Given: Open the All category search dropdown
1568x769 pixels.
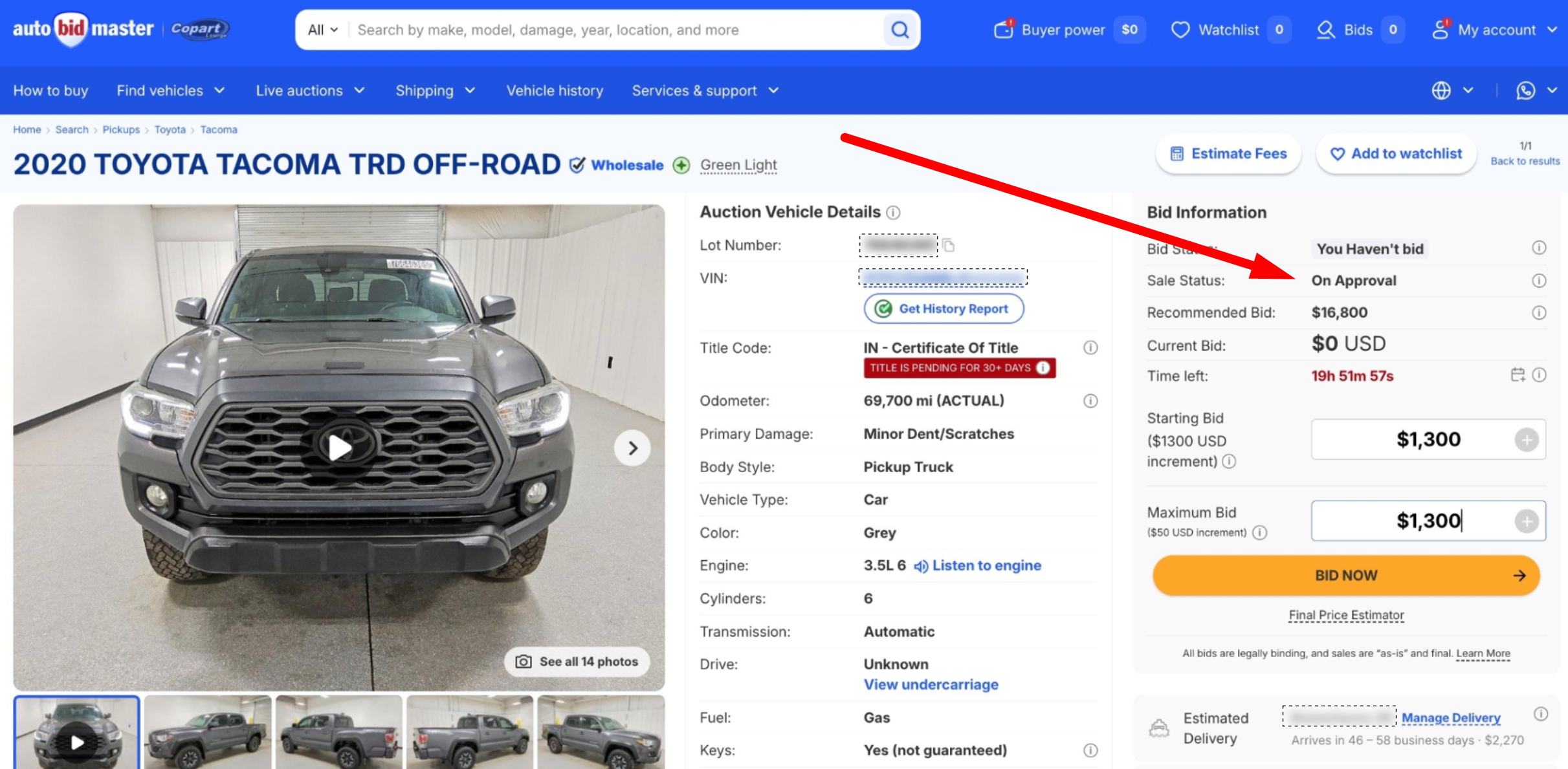Looking at the screenshot, I should (323, 30).
